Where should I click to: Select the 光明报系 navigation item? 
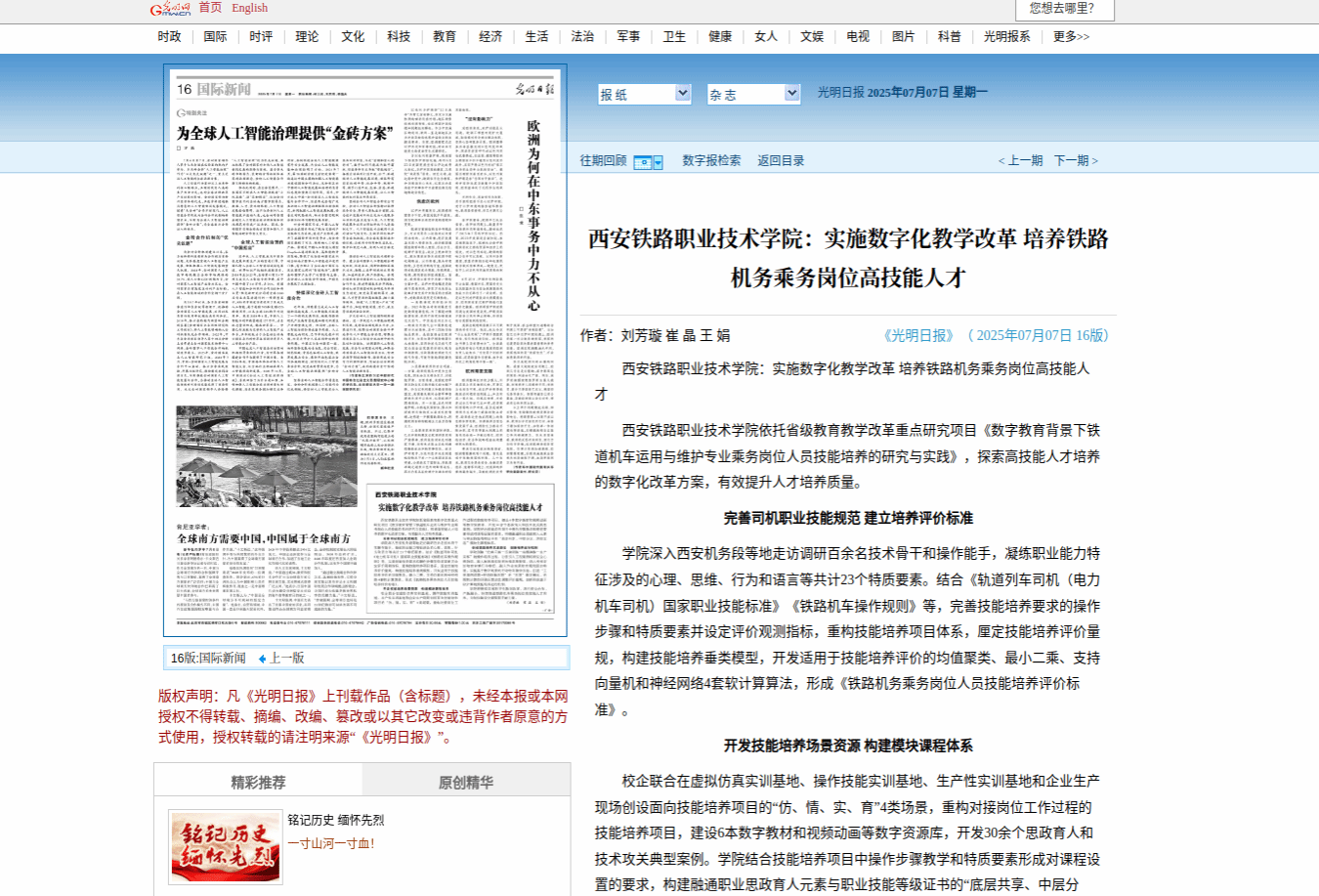[x=1006, y=37]
